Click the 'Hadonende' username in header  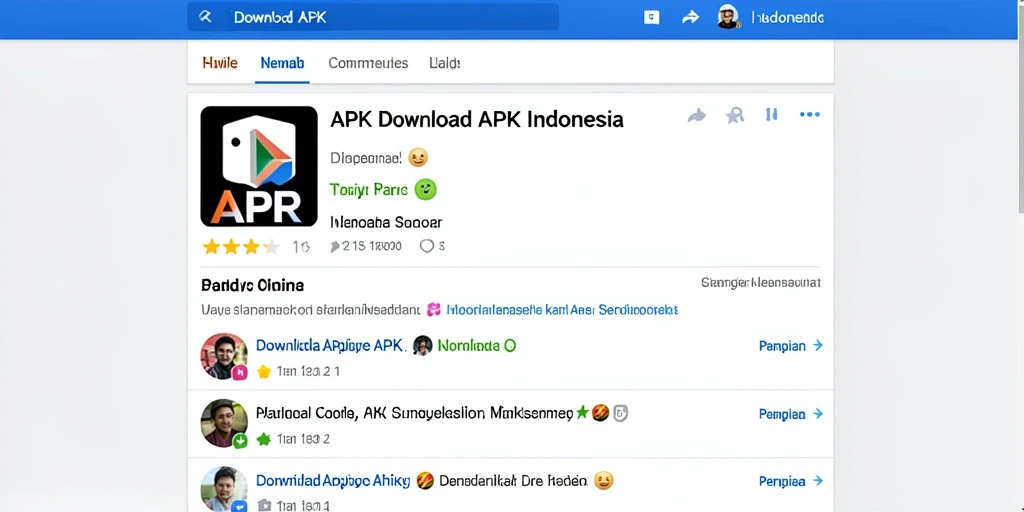(x=788, y=18)
